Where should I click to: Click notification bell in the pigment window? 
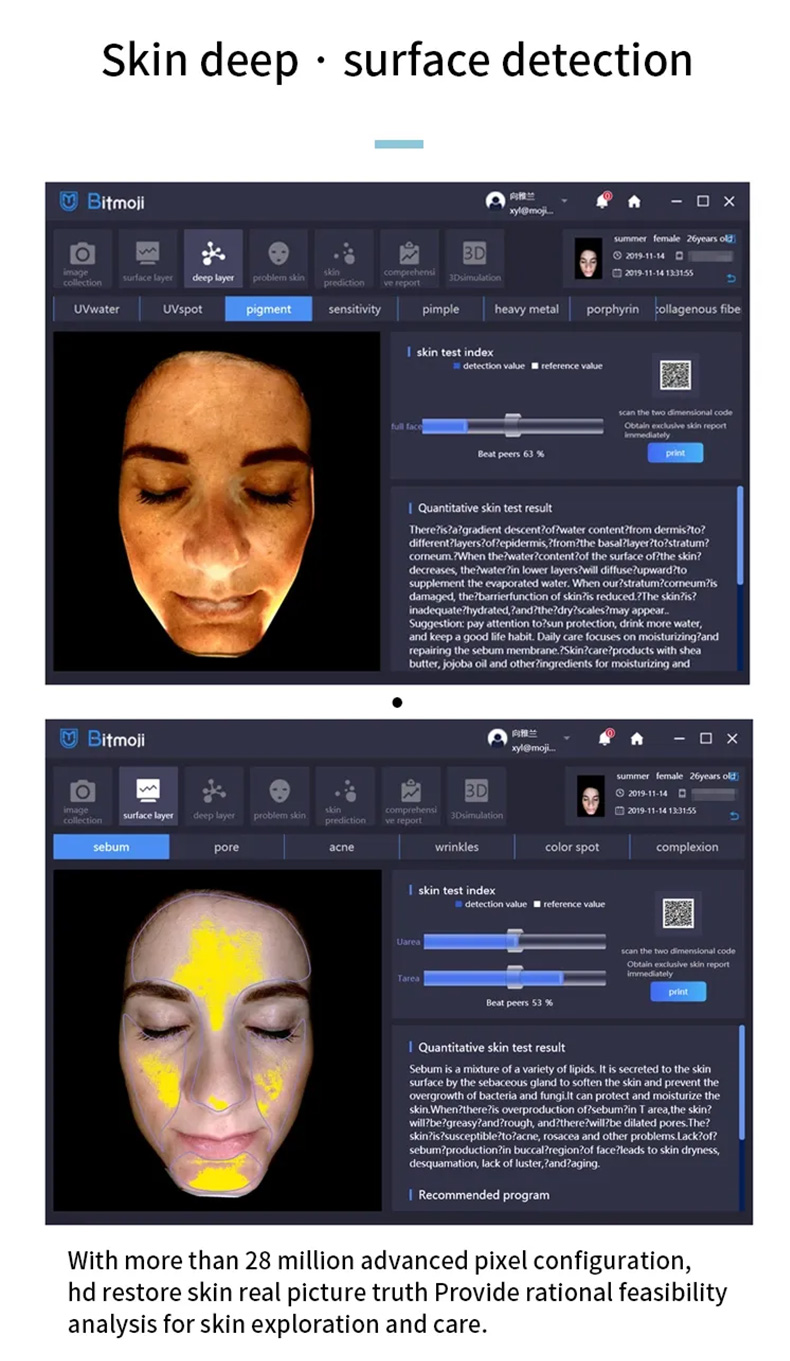pyautogui.click(x=603, y=201)
